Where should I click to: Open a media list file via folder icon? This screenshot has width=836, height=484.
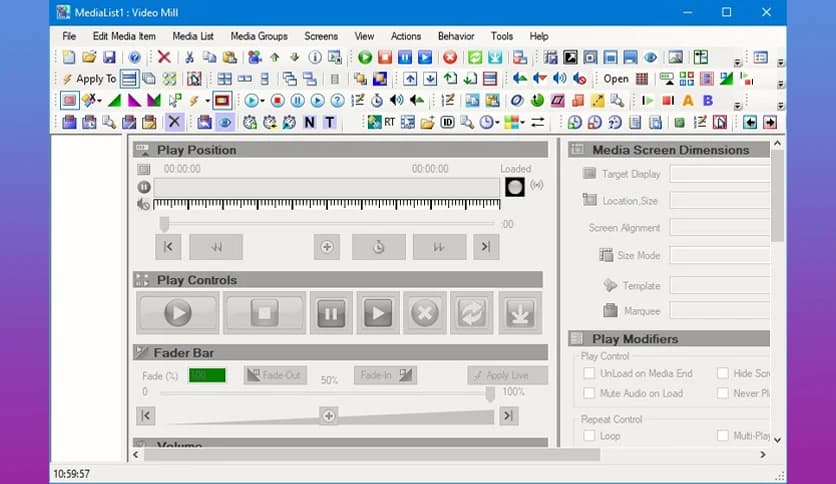click(89, 57)
